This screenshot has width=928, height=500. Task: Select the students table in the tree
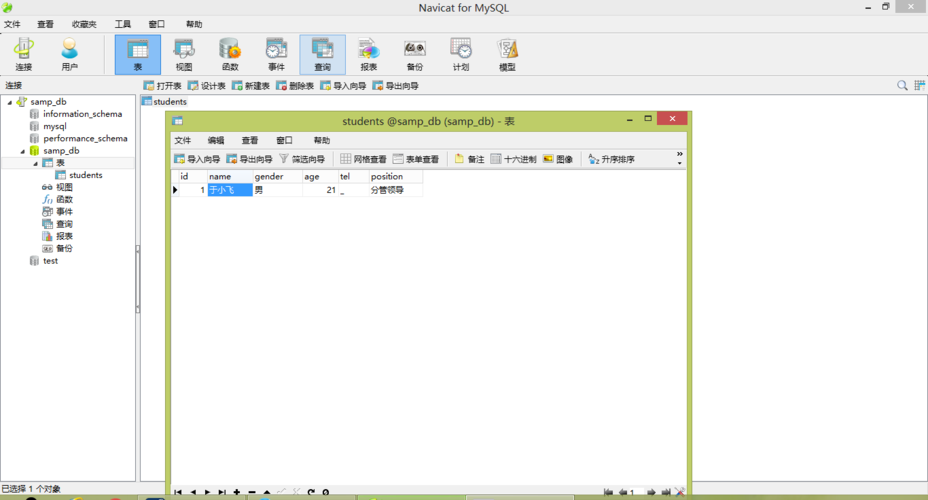(x=85, y=175)
